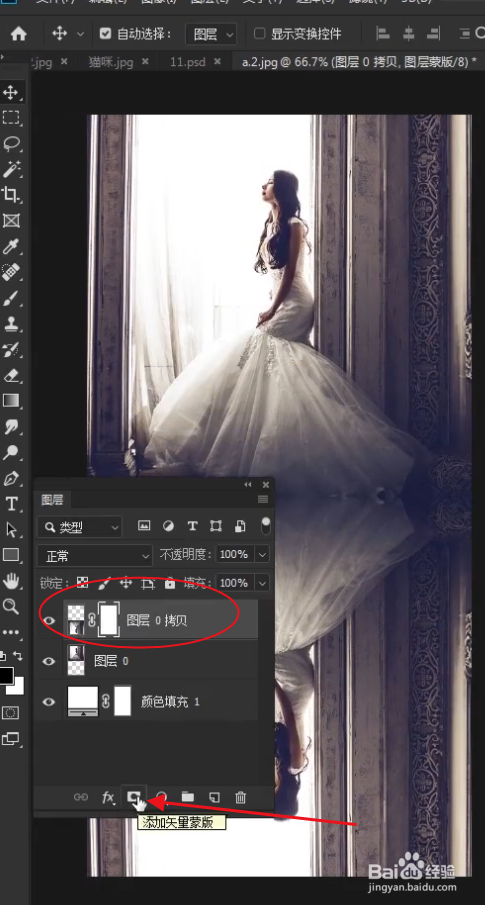Select the Path Selection arrow tool
485x905 pixels.
click(10, 530)
